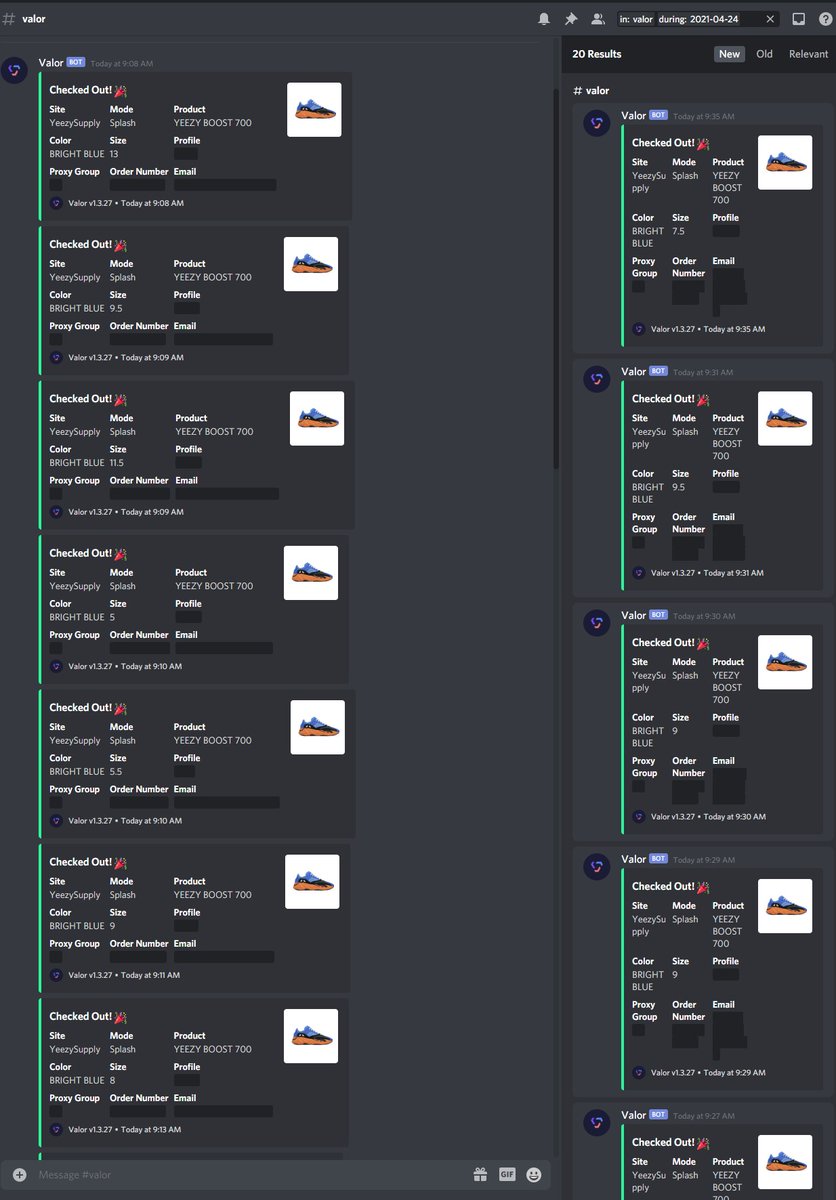
Task: Open shoe thumbnail in 9:29 AM search result
Action: [785, 906]
